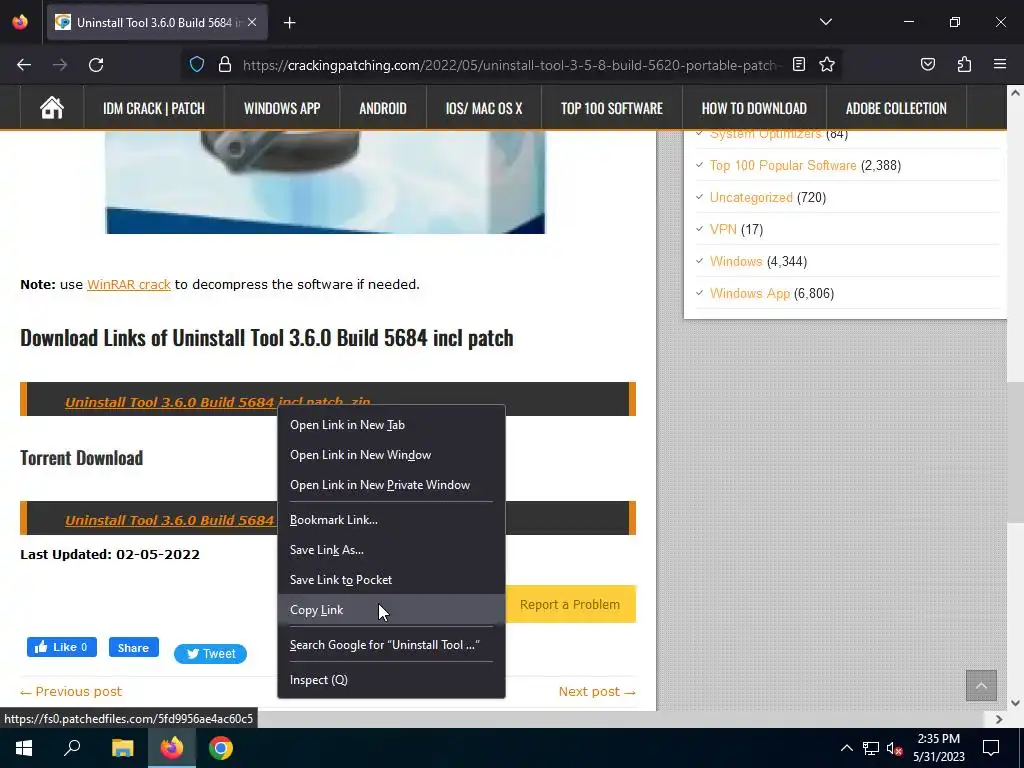Click Facebook Like button
This screenshot has height=768, width=1024.
(62, 647)
